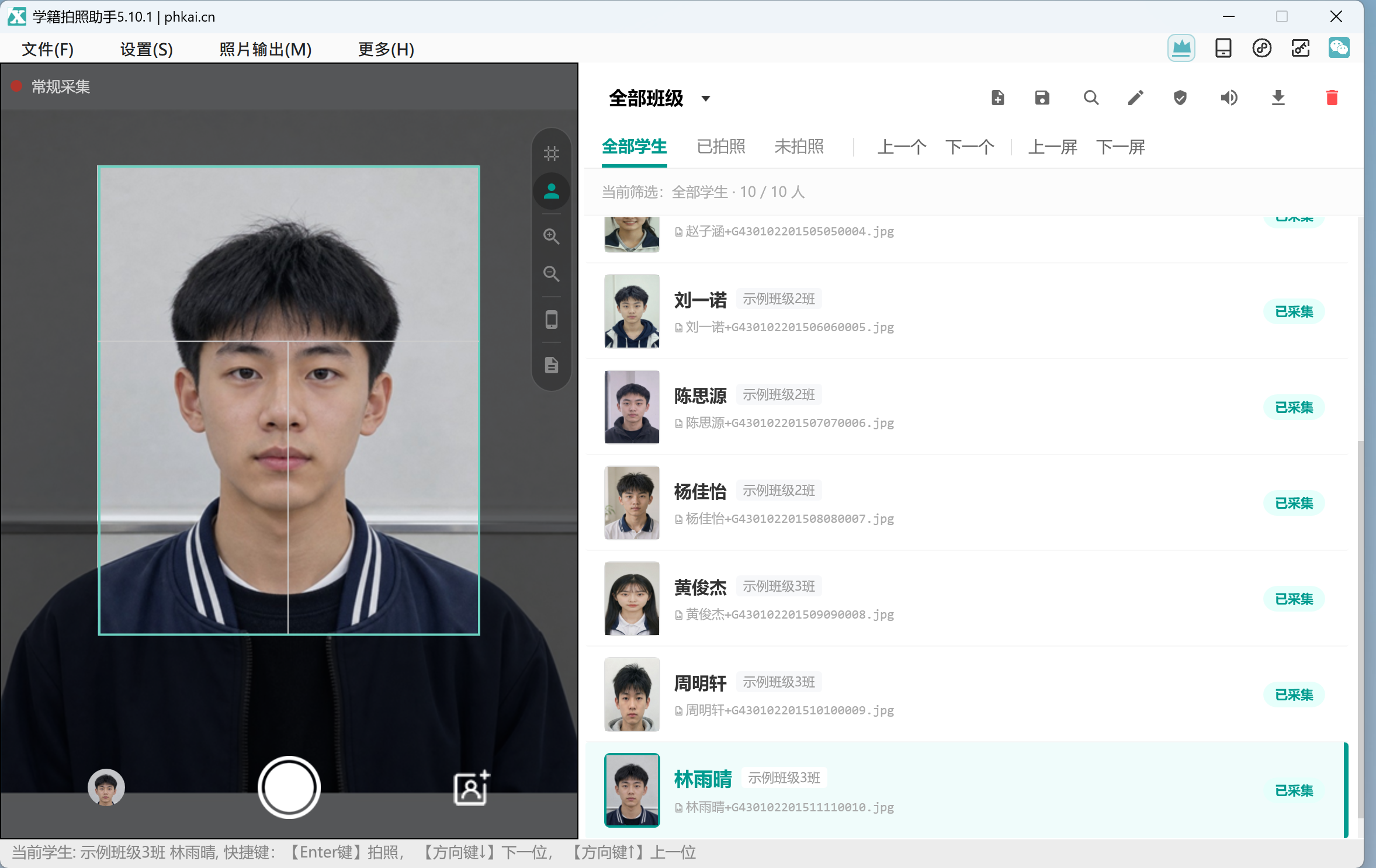Screen dimensions: 1376x868
Task: Click the 常规采集 mode label
Action: [x=60, y=87]
